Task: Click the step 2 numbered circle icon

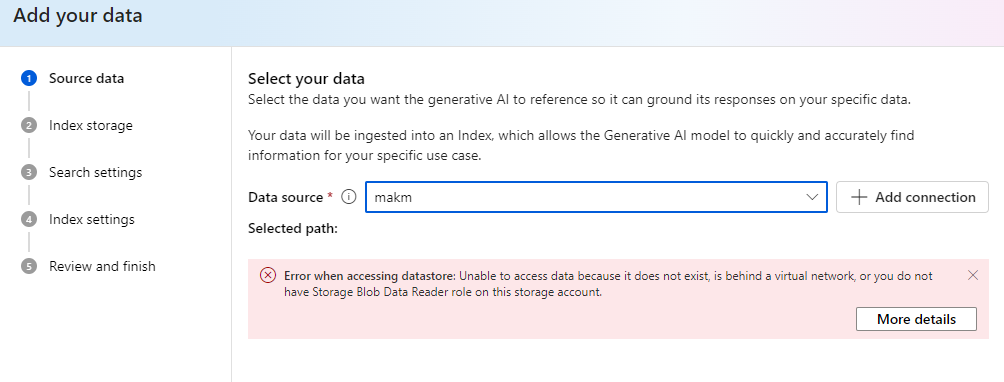Action: click(29, 125)
